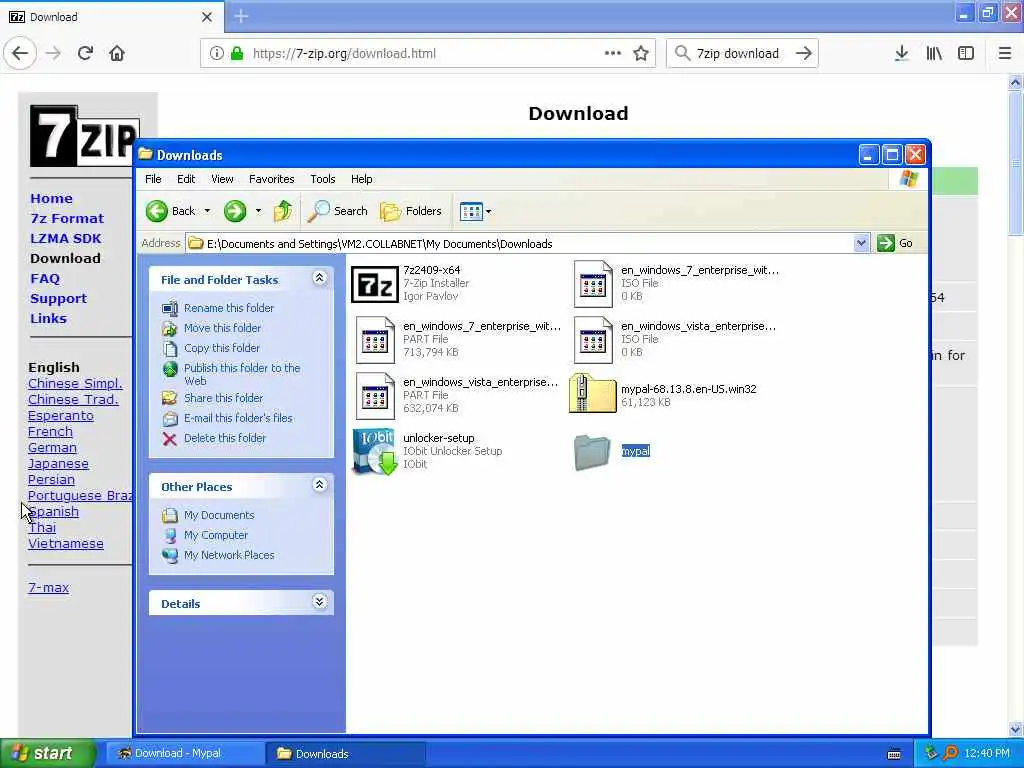1024x768 pixels.
Task: Click the green Forward arrow in Explorer toolbar
Action: pos(235,211)
